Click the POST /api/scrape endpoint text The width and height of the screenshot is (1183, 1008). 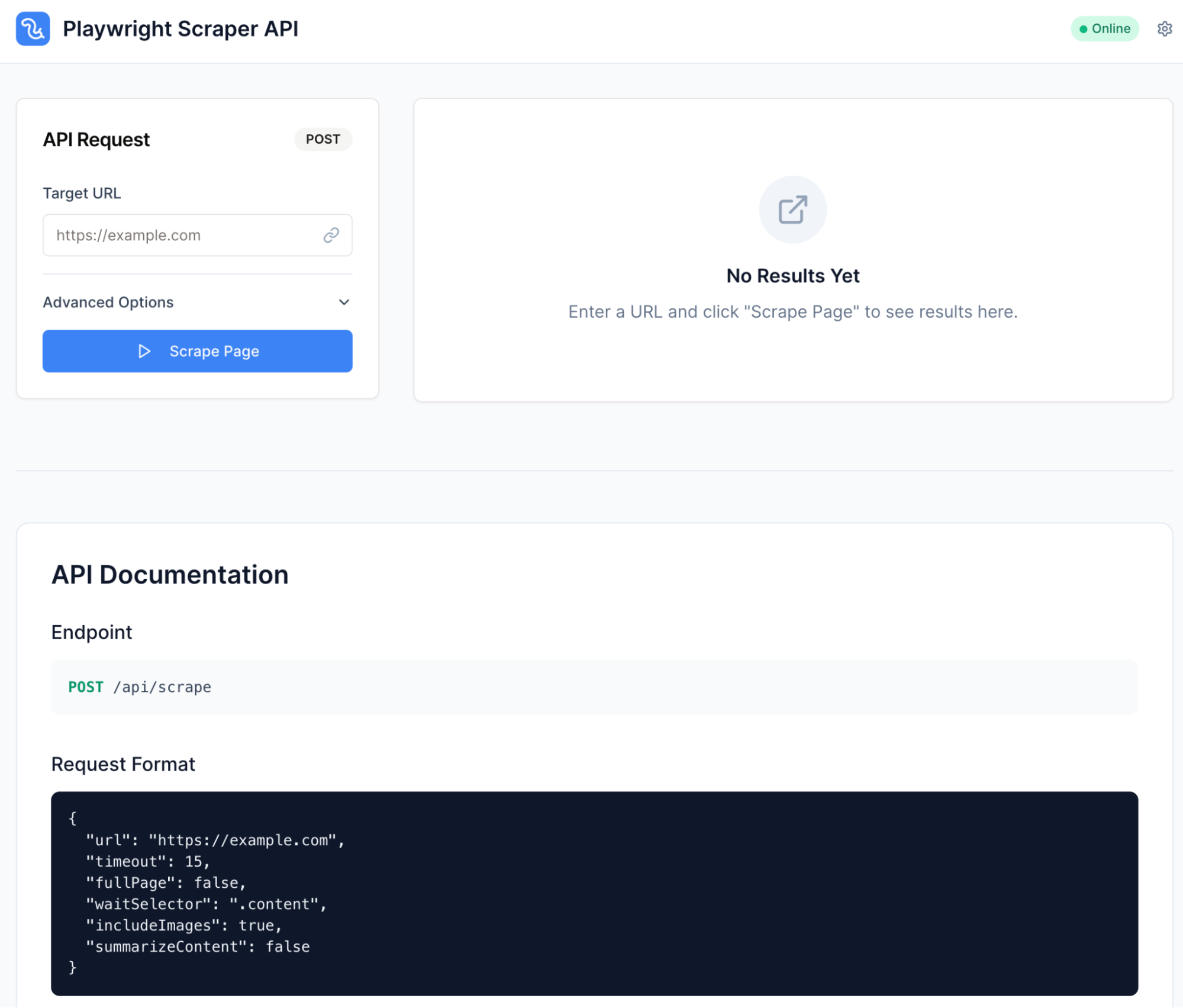tap(140, 687)
